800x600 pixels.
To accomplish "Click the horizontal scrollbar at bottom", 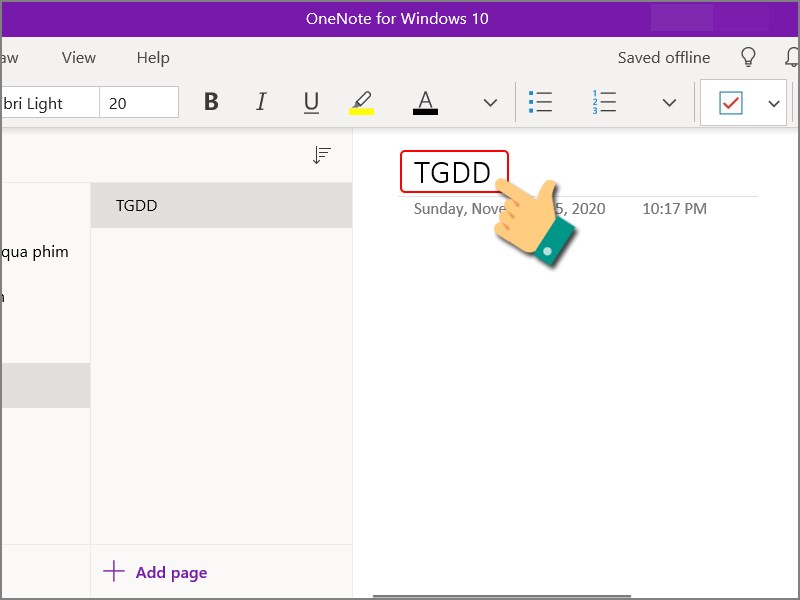I will tap(502, 595).
